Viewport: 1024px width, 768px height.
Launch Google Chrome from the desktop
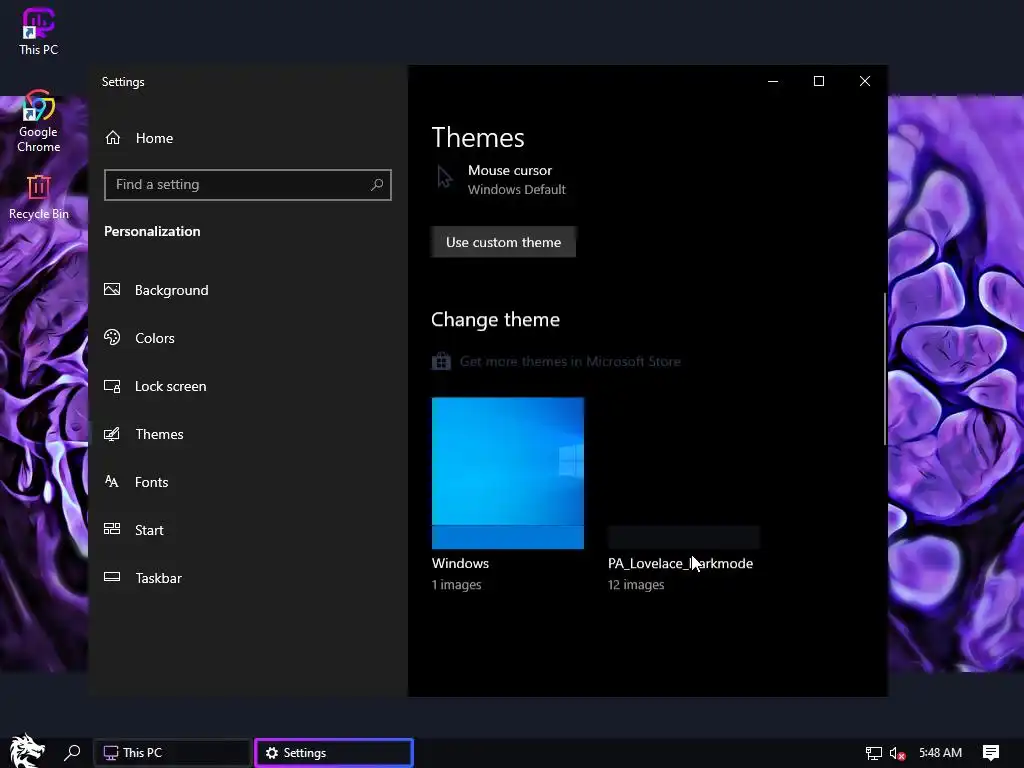coord(39,121)
